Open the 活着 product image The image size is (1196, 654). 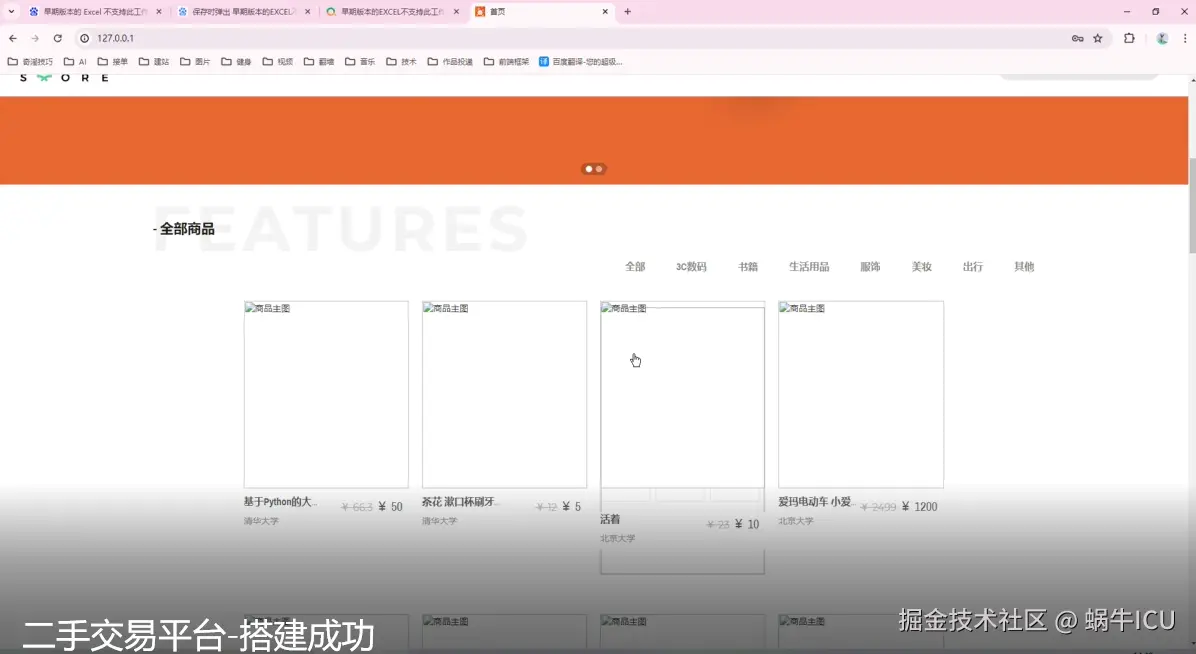click(x=683, y=395)
